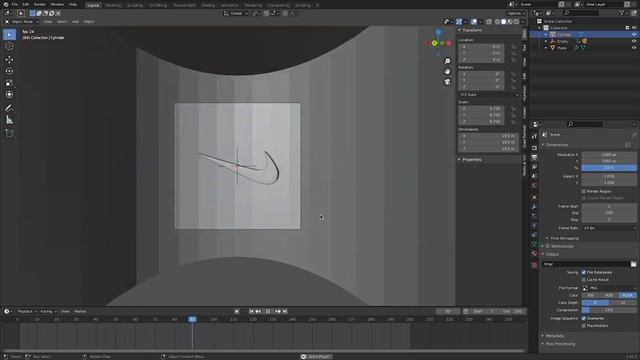Viewport: 640px width, 360px height.
Task: Click the Move view hand icon
Action: click(x=447, y=71)
